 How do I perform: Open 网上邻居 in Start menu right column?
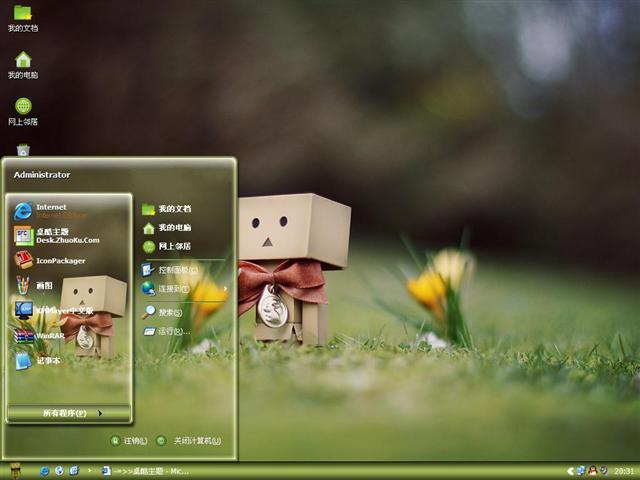coord(167,247)
